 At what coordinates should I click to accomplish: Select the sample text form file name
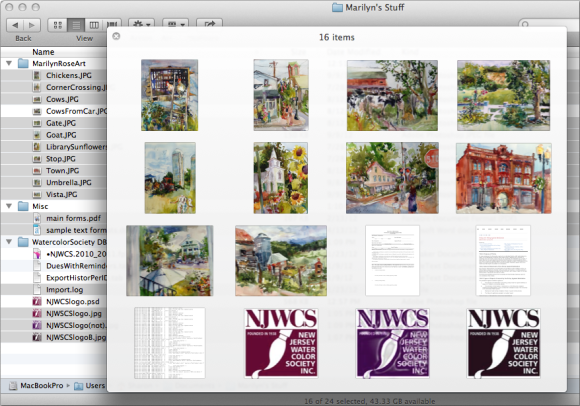tap(76, 230)
